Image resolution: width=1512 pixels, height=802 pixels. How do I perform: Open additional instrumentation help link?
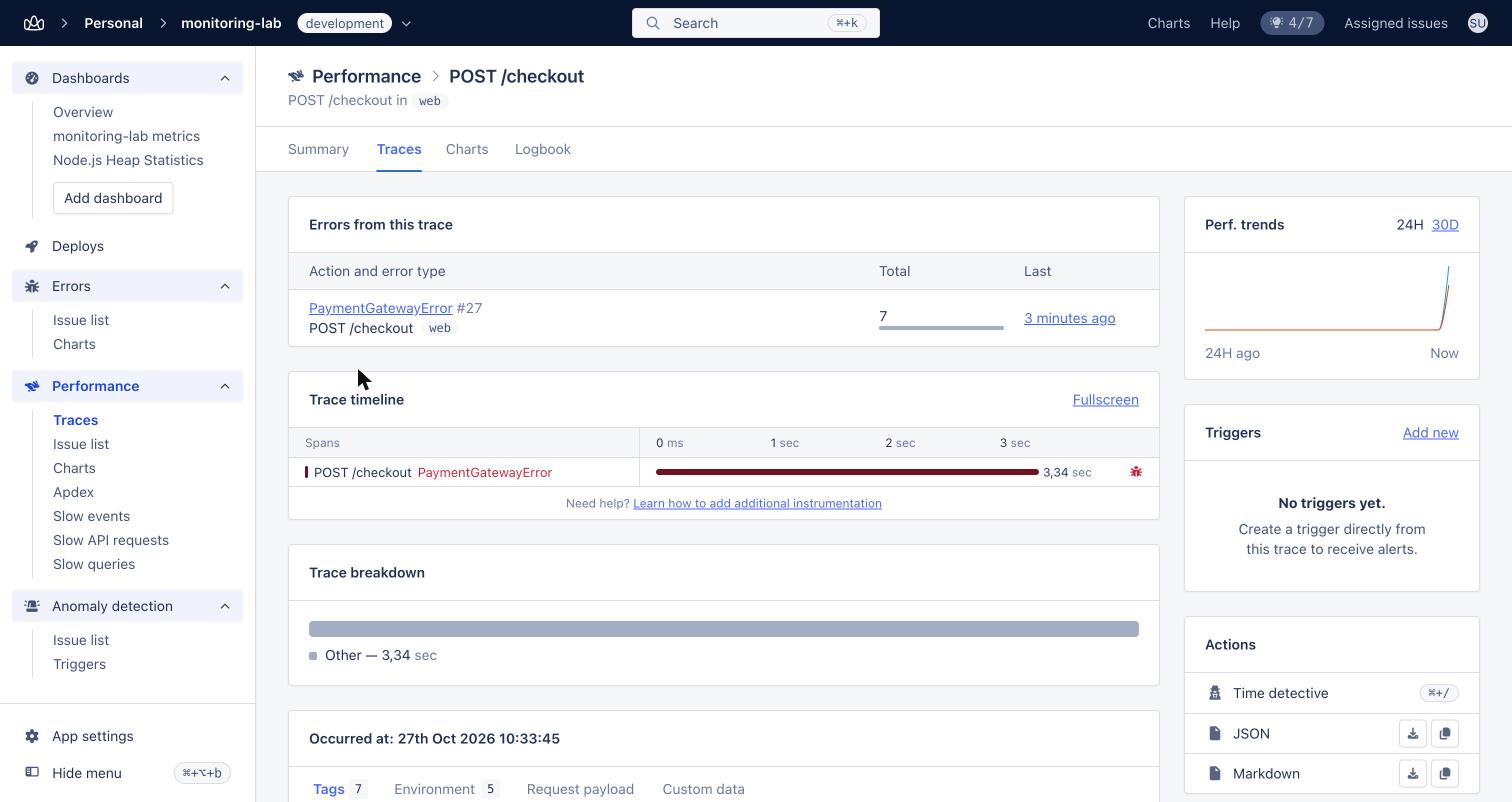(757, 503)
